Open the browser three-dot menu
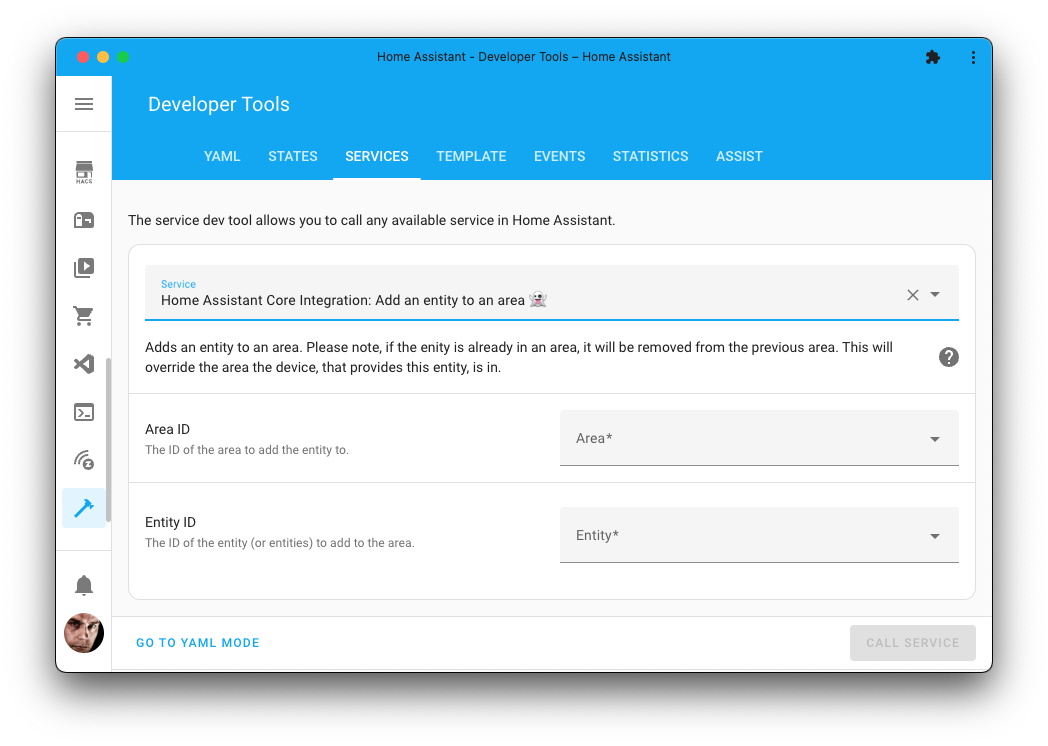1048x746 pixels. [973, 57]
